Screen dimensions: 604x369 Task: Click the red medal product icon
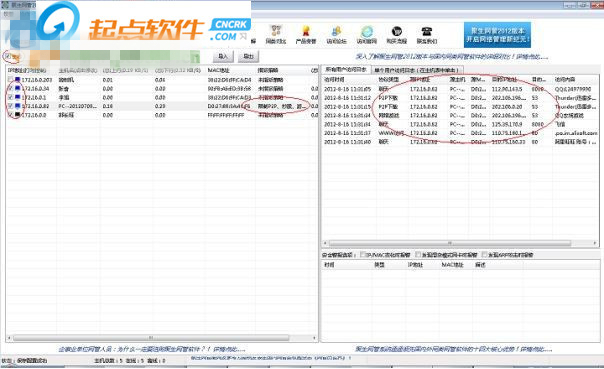(x=306, y=31)
